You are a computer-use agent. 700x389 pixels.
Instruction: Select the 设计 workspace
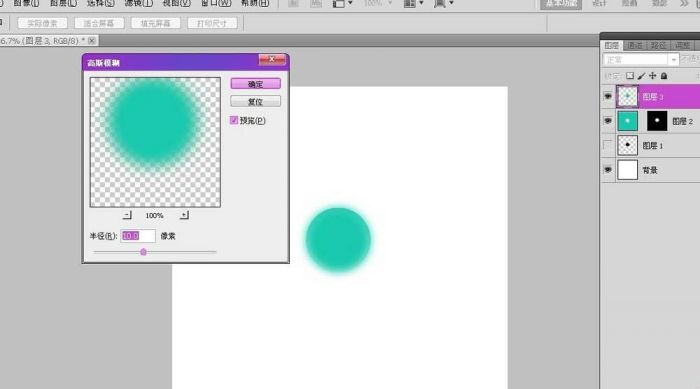600,4
